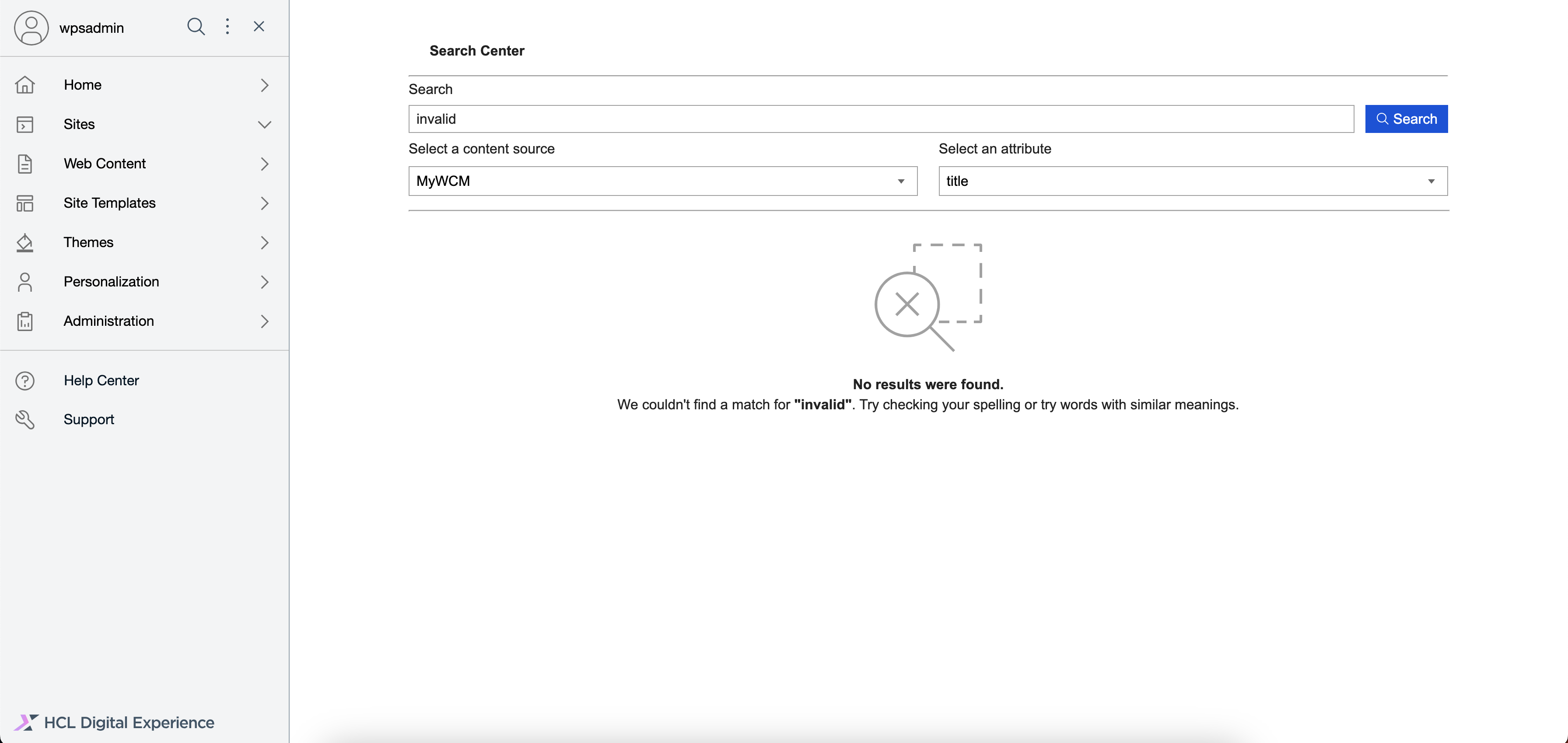The height and width of the screenshot is (743, 1568).
Task: Click the Support wrench icon
Action: pos(25,419)
